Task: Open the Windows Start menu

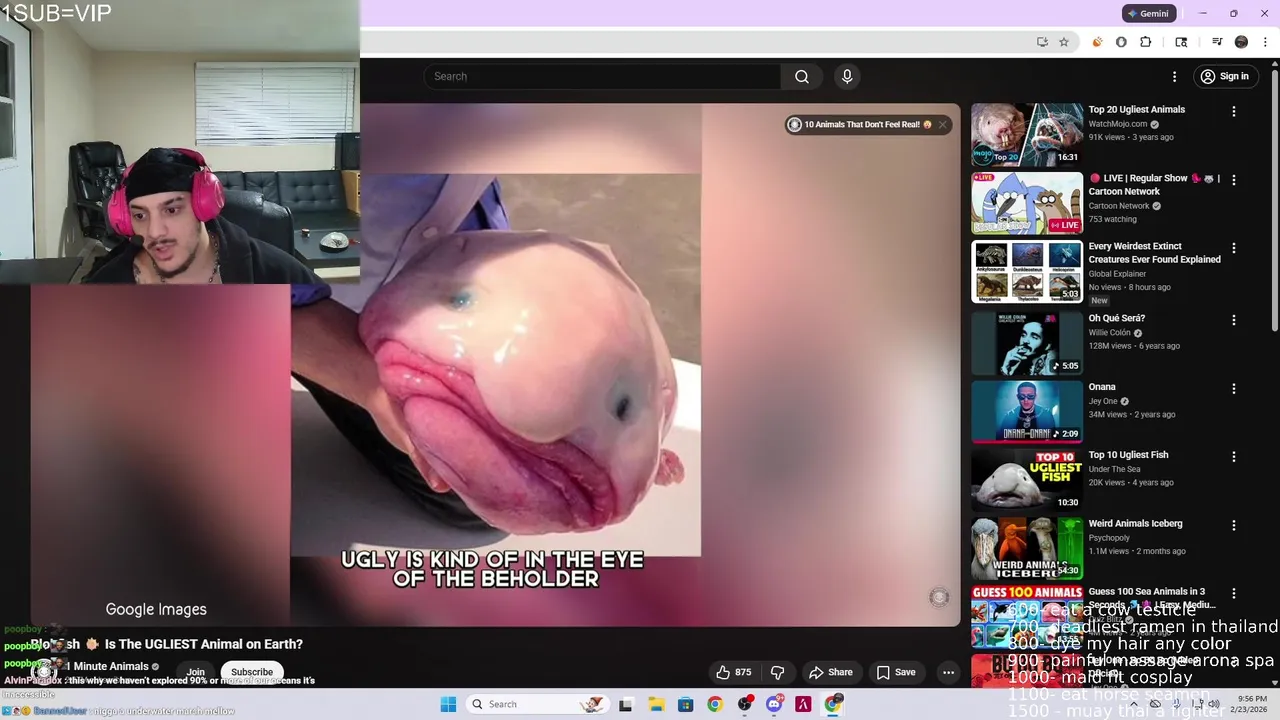Action: 449,704
